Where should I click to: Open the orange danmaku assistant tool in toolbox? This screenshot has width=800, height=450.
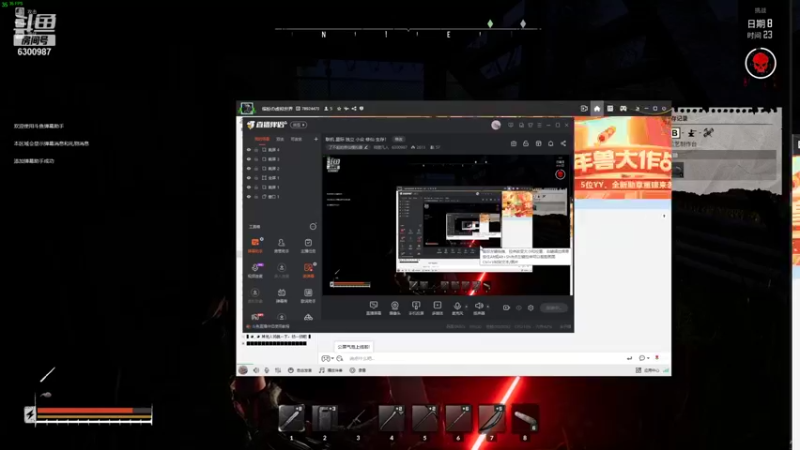[255, 245]
